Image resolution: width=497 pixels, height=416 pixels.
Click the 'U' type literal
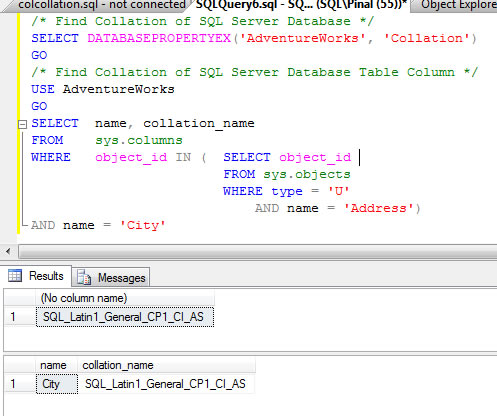(339, 191)
